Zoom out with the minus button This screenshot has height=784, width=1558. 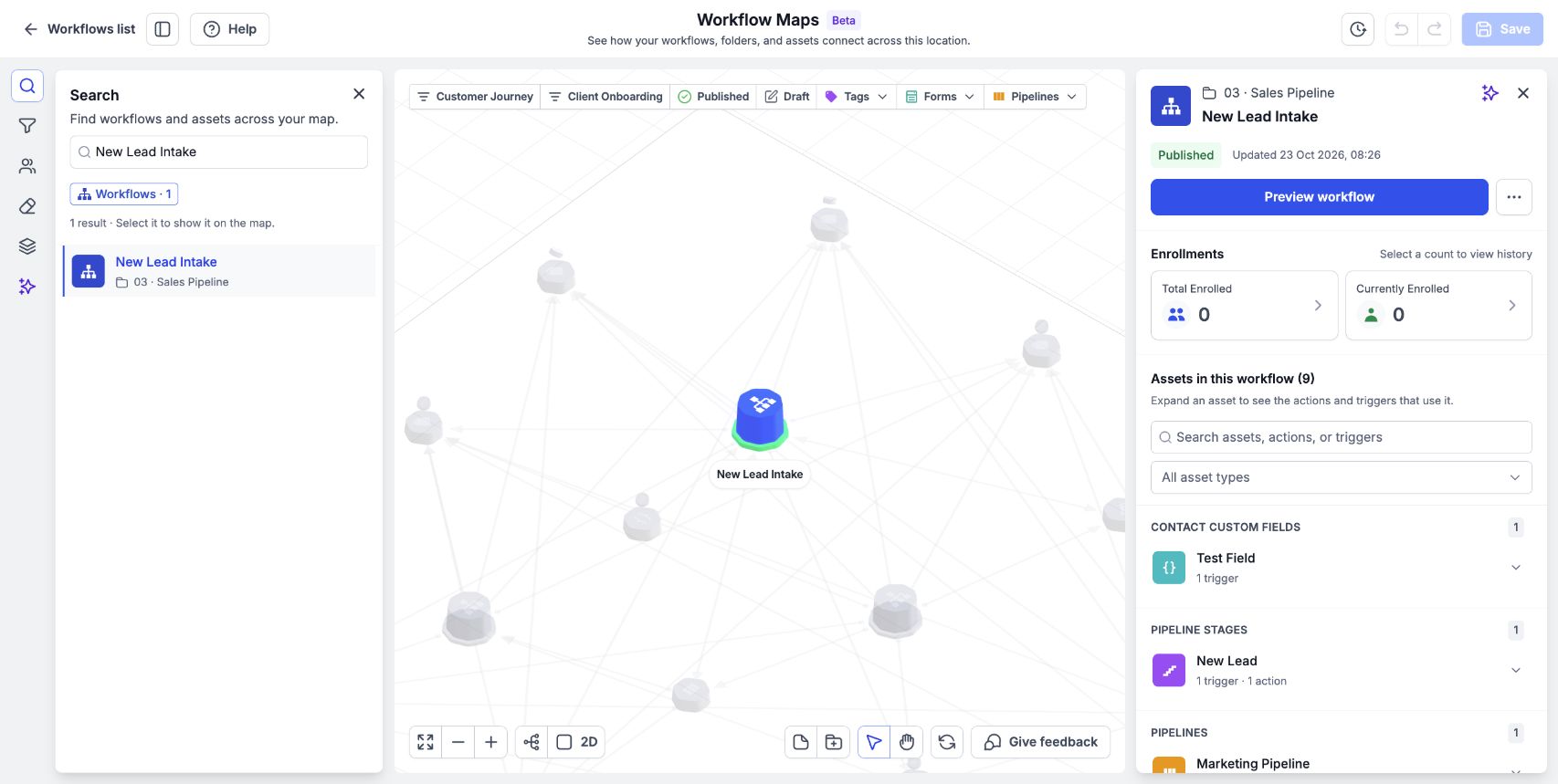pos(458,742)
